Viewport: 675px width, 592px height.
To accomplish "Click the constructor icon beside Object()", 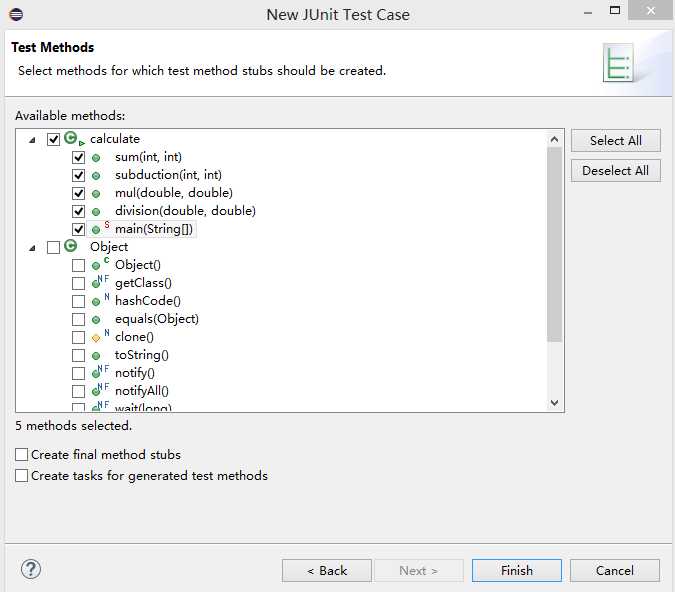I will 100,264.
